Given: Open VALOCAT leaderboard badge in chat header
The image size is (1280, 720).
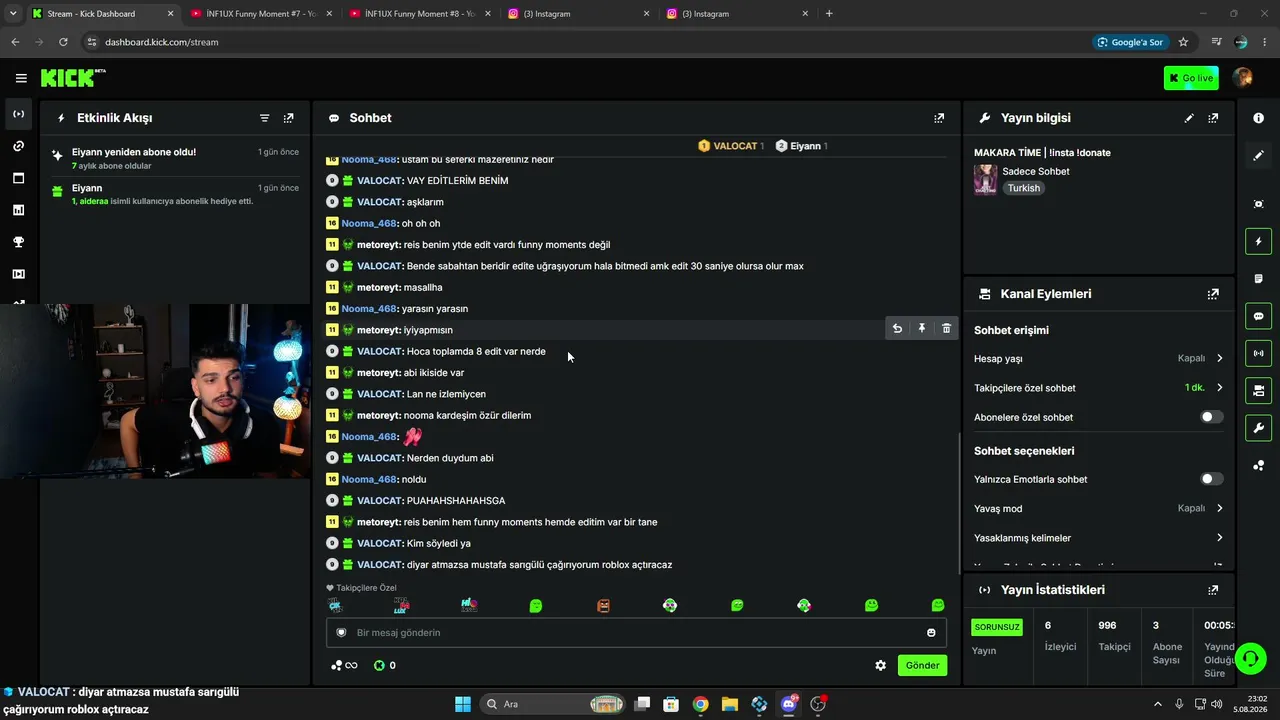Looking at the screenshot, I should [731, 146].
